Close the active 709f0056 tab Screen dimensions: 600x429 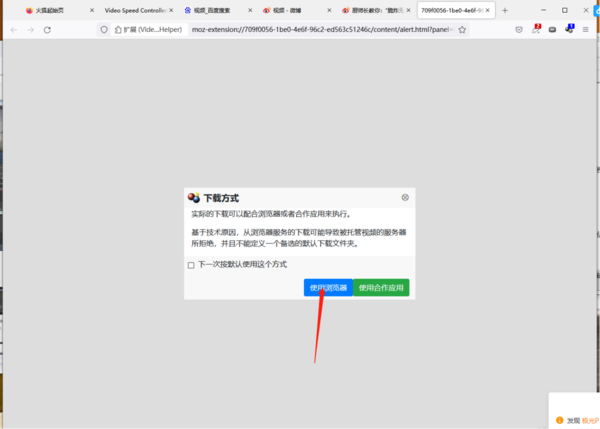[x=488, y=10]
